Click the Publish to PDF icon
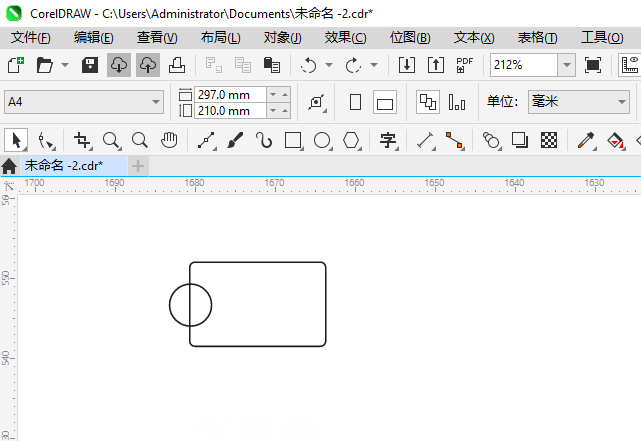The width and height of the screenshot is (641, 441). click(x=465, y=65)
